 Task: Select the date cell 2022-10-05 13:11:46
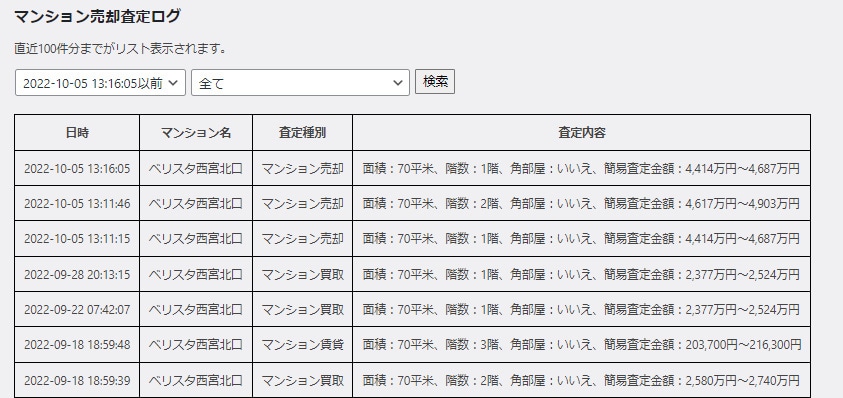(77, 203)
